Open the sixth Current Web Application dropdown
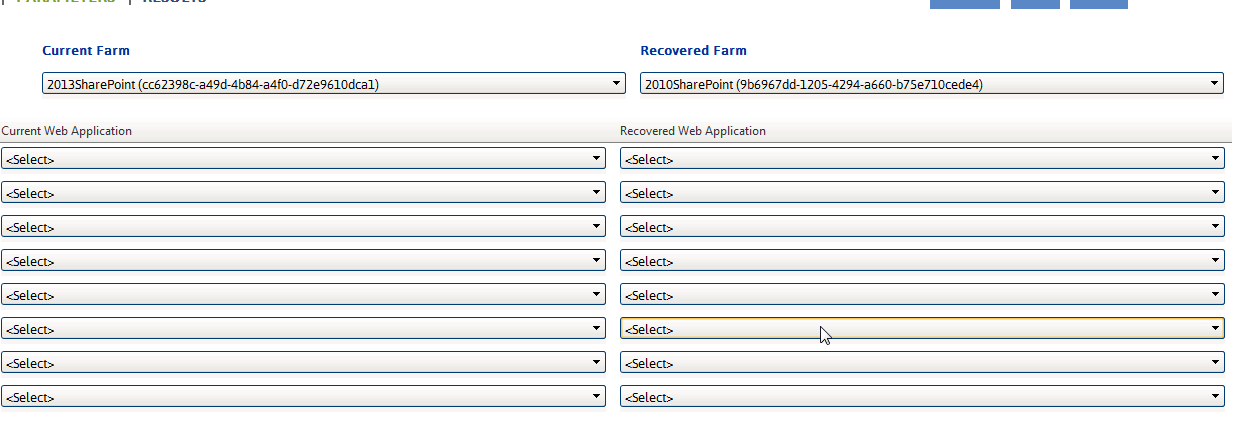This screenshot has height=422, width=1257. [303, 328]
